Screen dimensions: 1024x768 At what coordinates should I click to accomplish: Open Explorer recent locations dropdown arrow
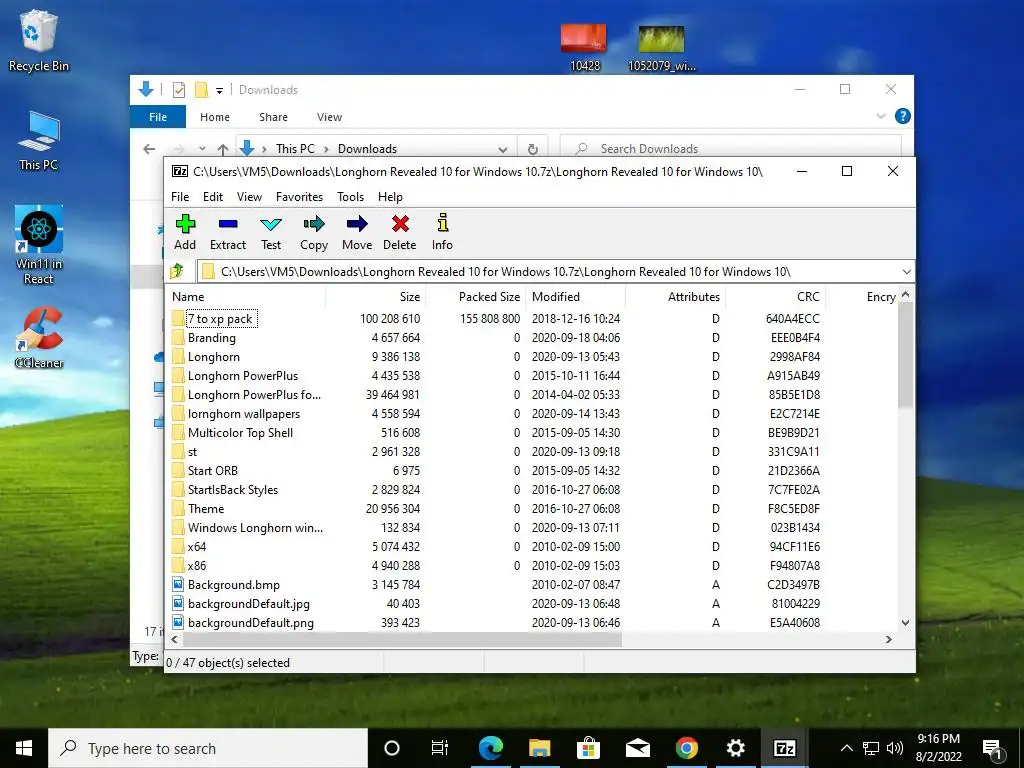(202, 149)
